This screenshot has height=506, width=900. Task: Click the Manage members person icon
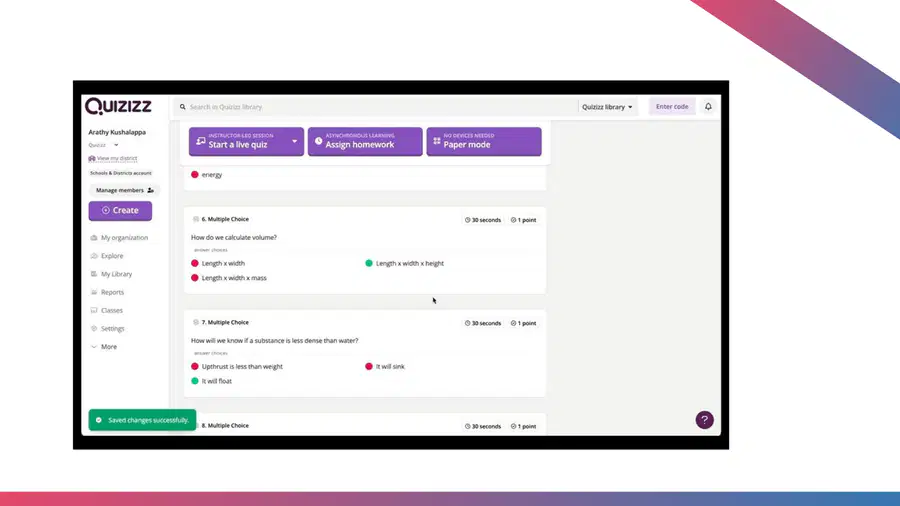pos(150,190)
